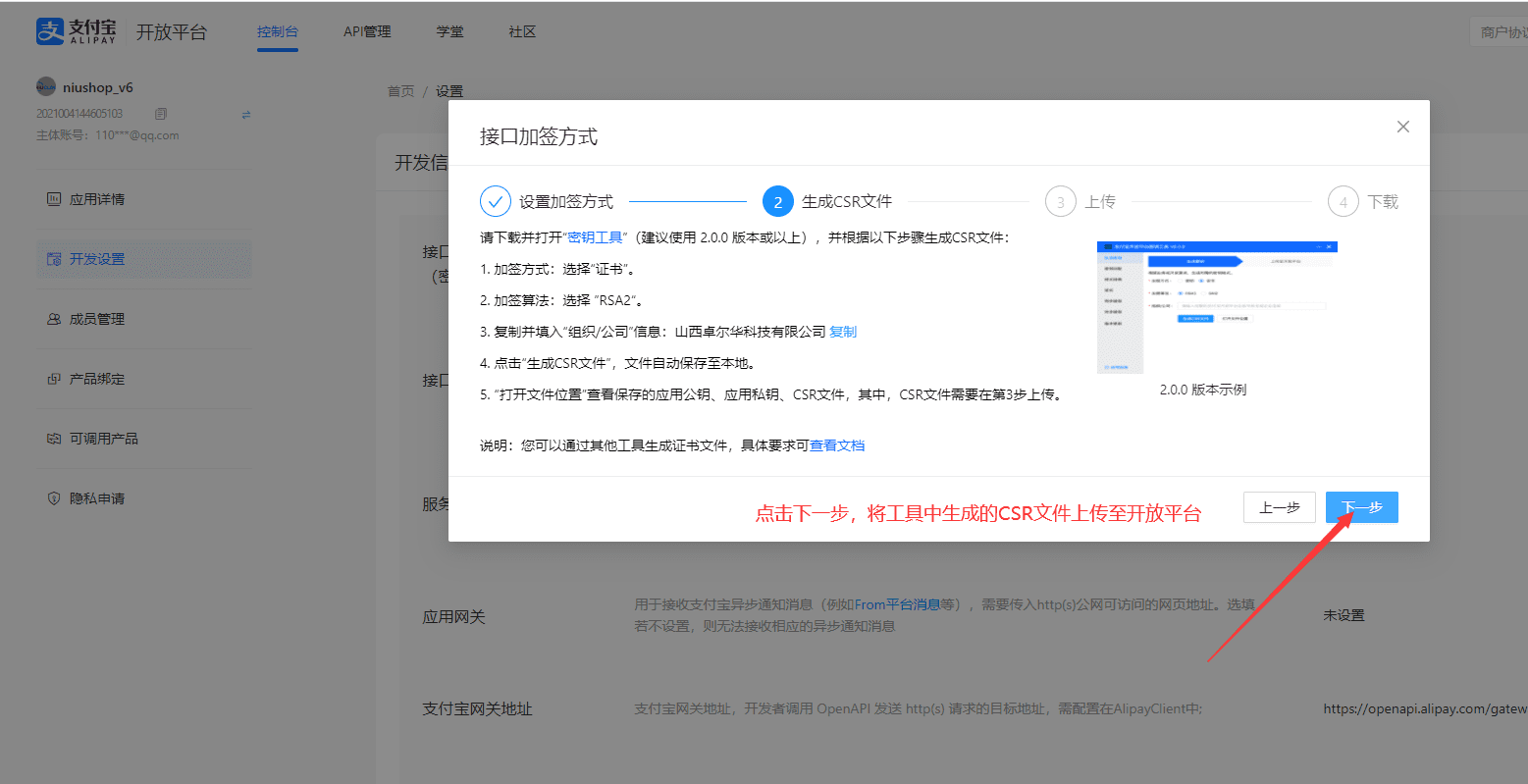Click the switch-app arrows icon
This screenshot has height=784, width=1528.
tap(246, 115)
